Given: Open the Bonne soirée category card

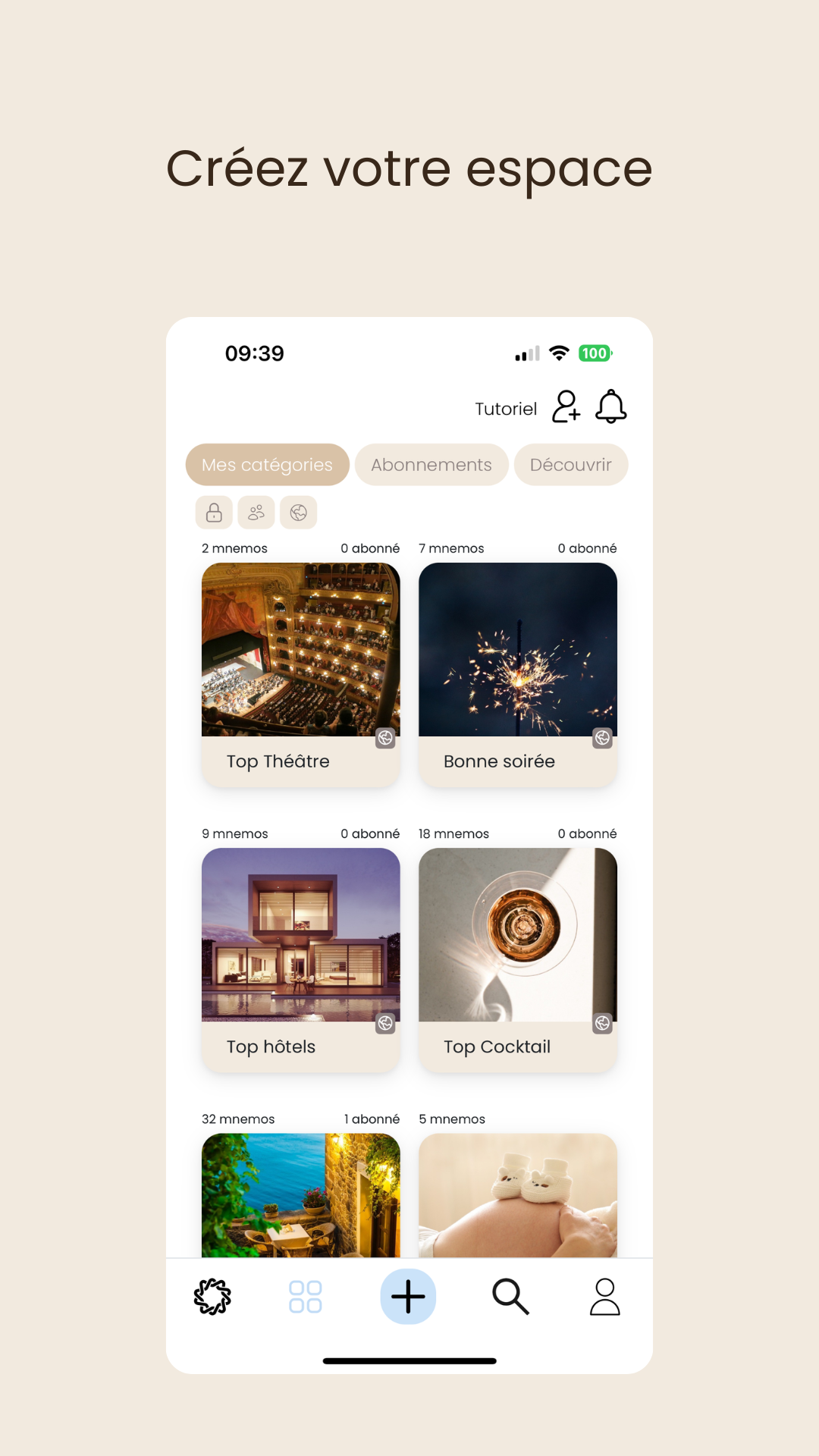Looking at the screenshot, I should [518, 675].
